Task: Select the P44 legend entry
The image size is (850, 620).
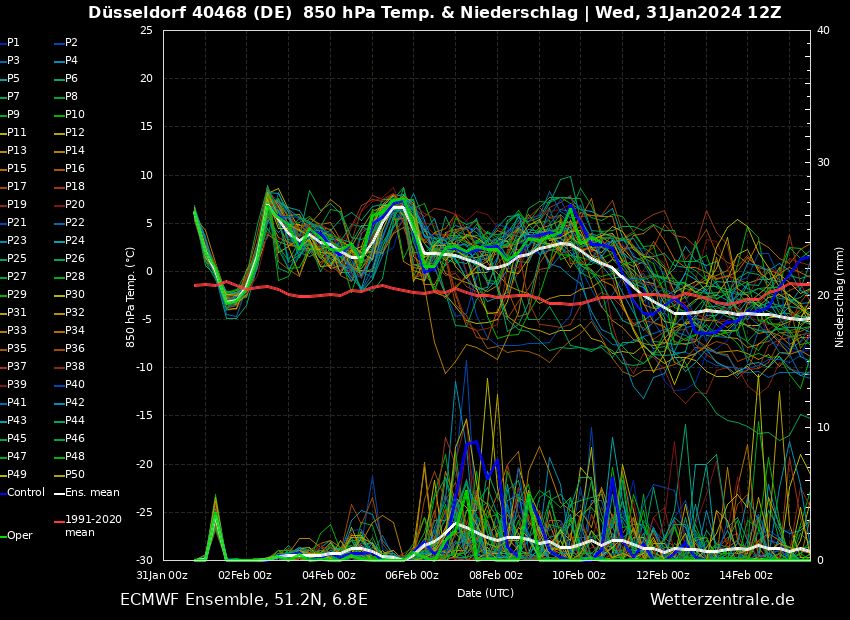Action: [74, 420]
